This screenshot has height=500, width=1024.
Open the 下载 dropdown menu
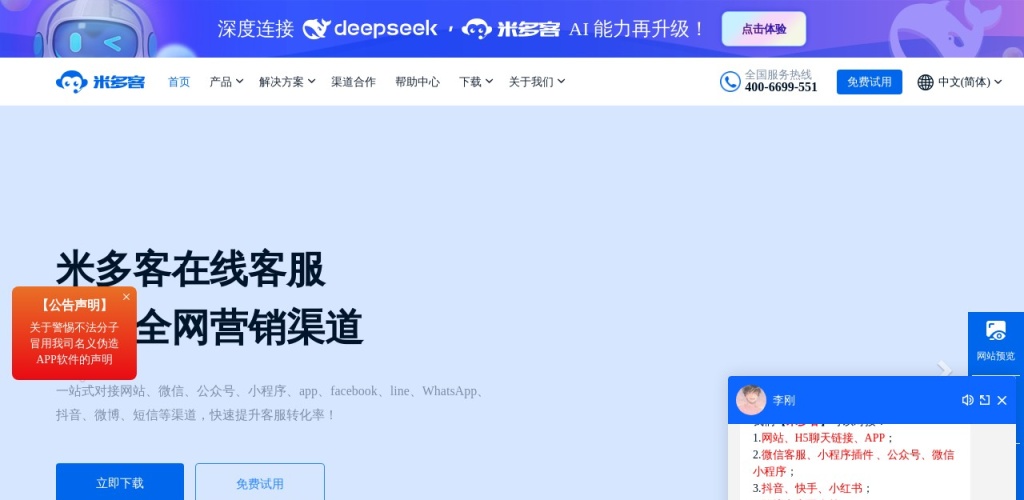tap(475, 82)
